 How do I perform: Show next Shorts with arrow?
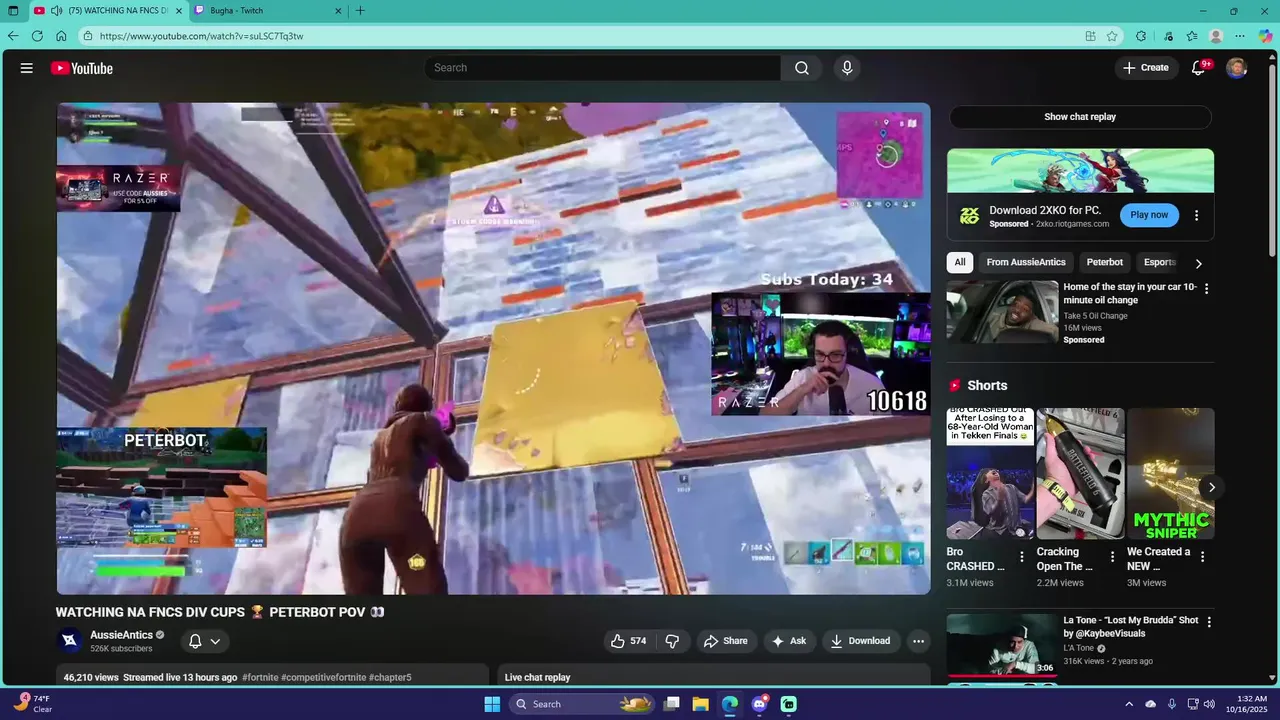[1211, 487]
